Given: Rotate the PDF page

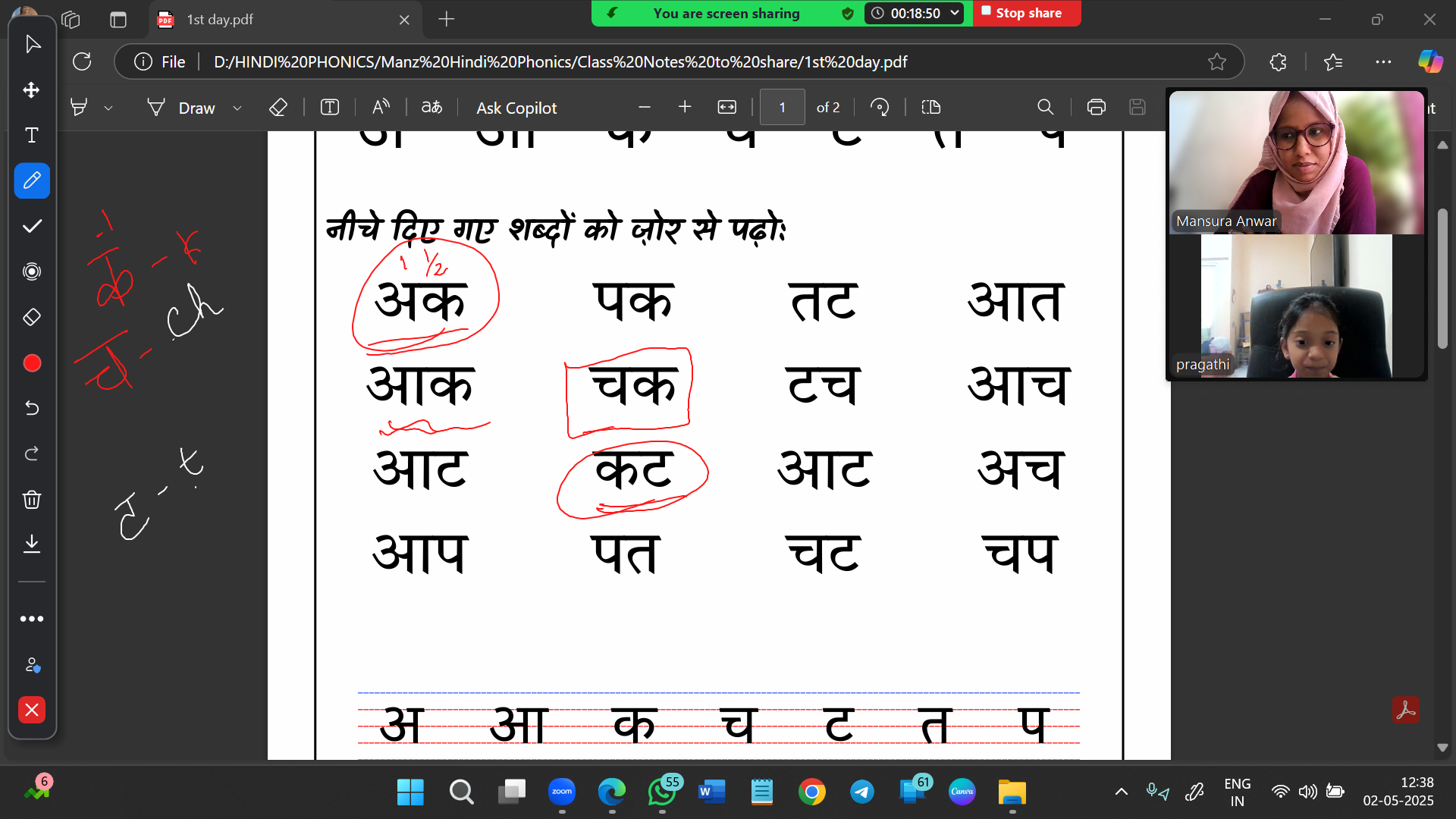Looking at the screenshot, I should [880, 108].
